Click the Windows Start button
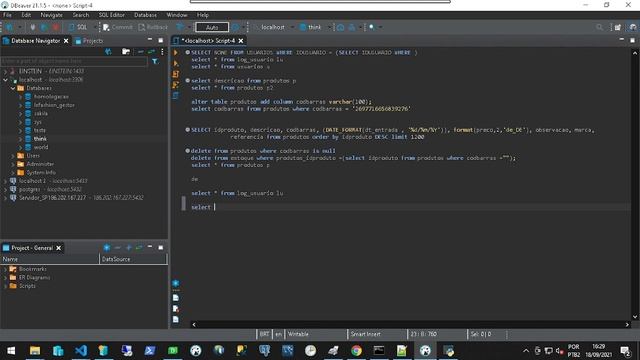640x360 pixels. 11,351
